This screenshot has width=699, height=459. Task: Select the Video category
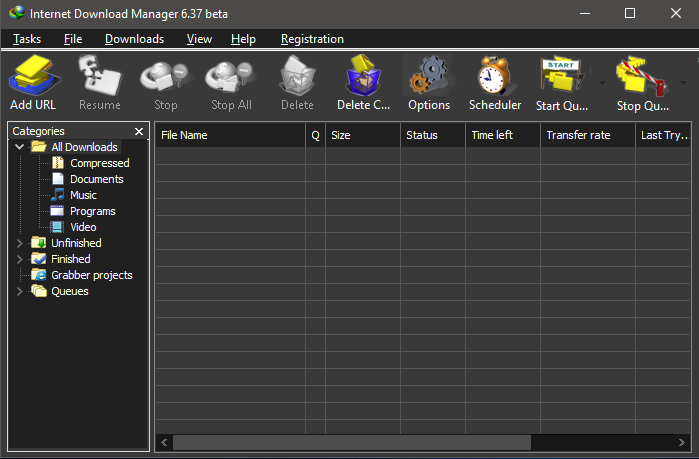click(83, 227)
